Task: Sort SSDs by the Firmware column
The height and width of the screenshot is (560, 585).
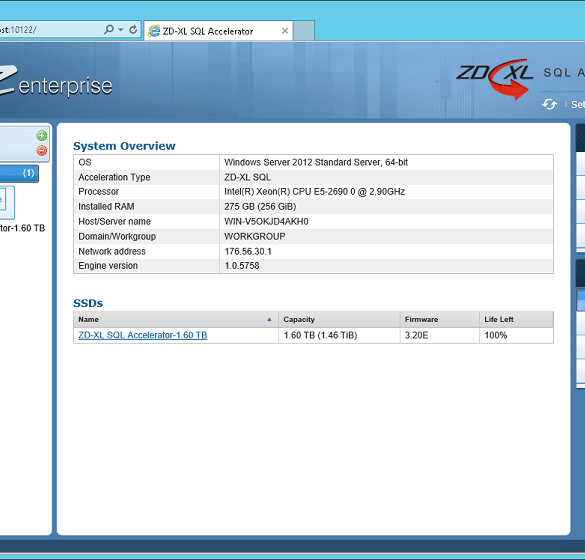Action: (439, 320)
